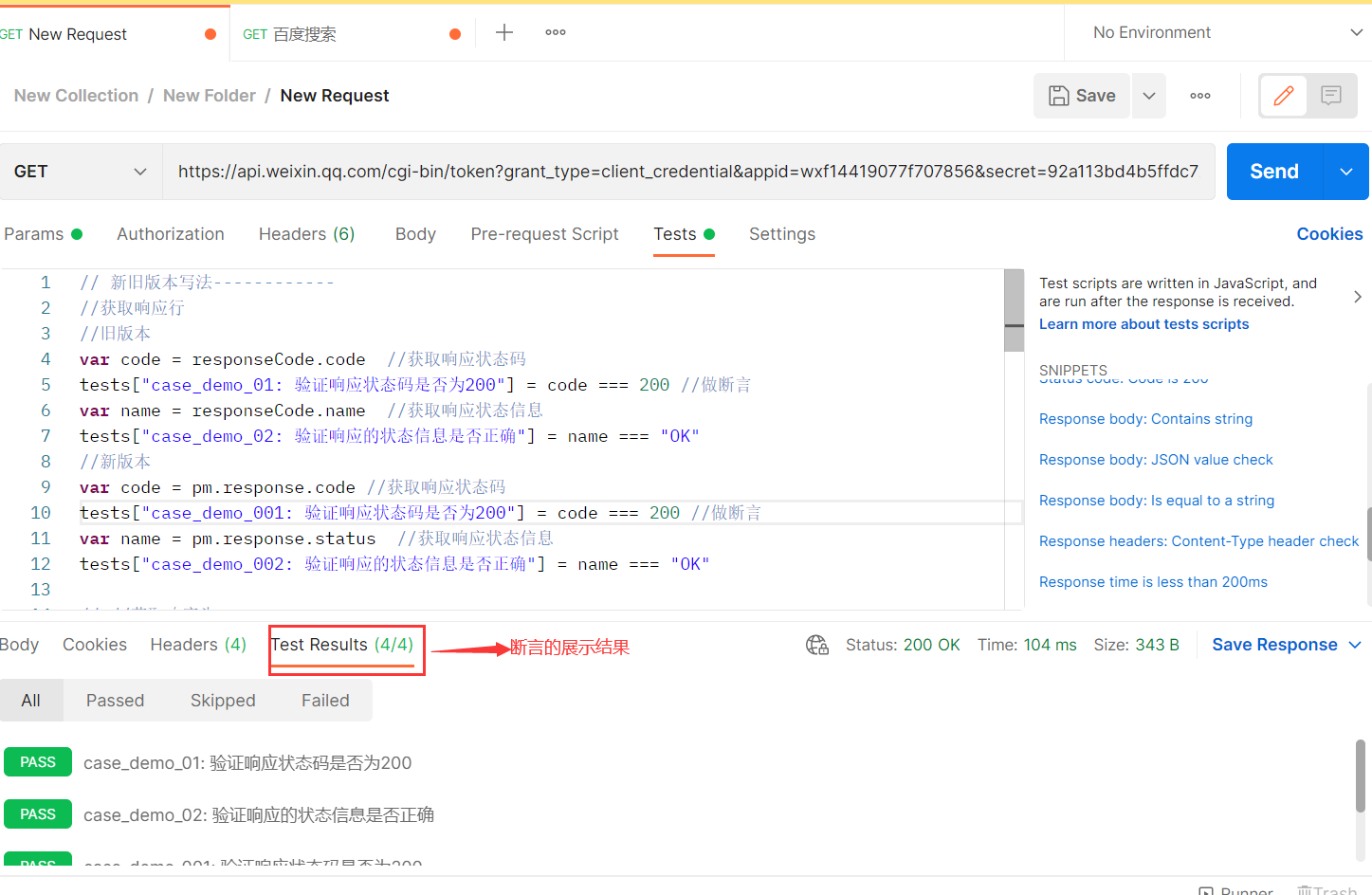Open the Test Results (4/4) tab
This screenshot has width=1372, height=895.
pyautogui.click(x=342, y=645)
